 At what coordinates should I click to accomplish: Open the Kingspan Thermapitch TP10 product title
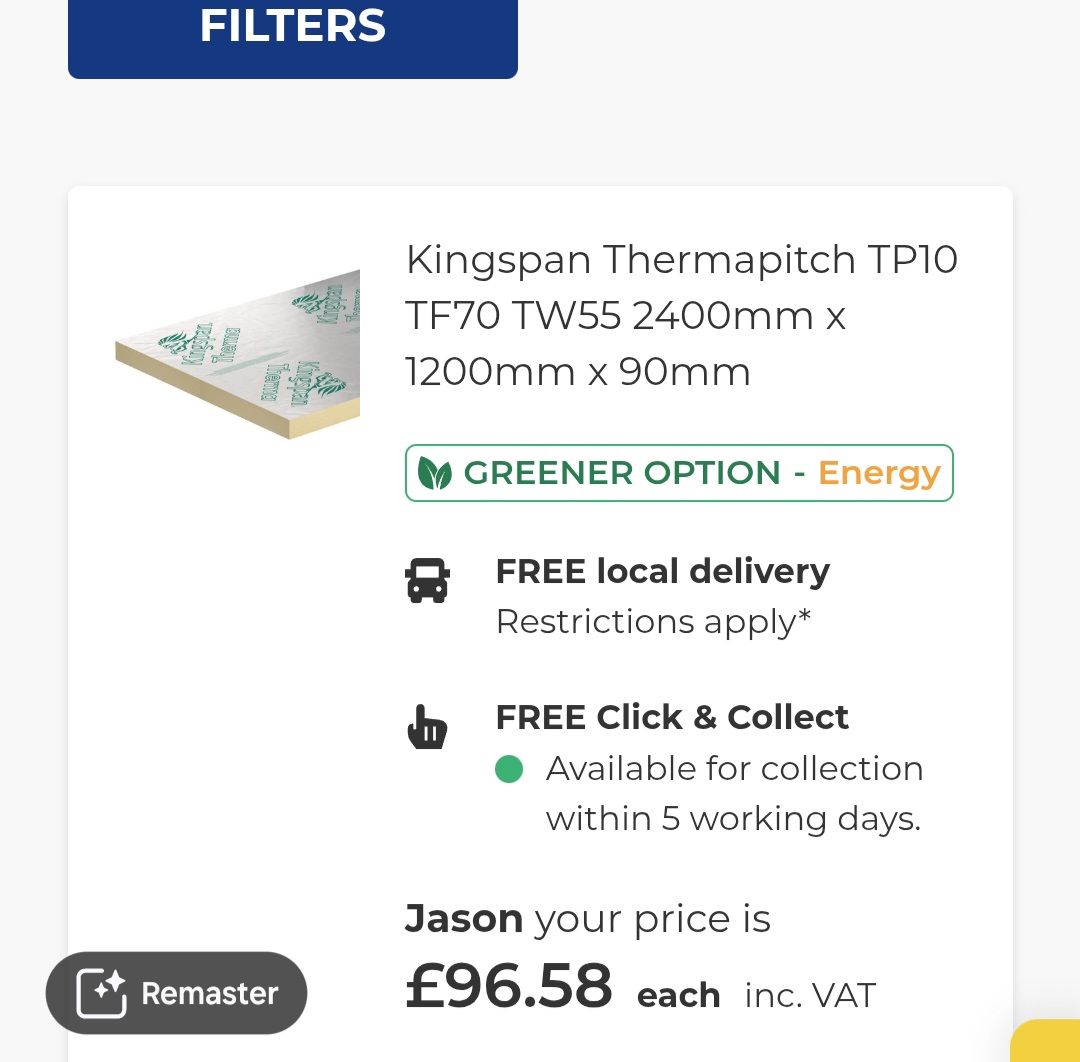681,316
